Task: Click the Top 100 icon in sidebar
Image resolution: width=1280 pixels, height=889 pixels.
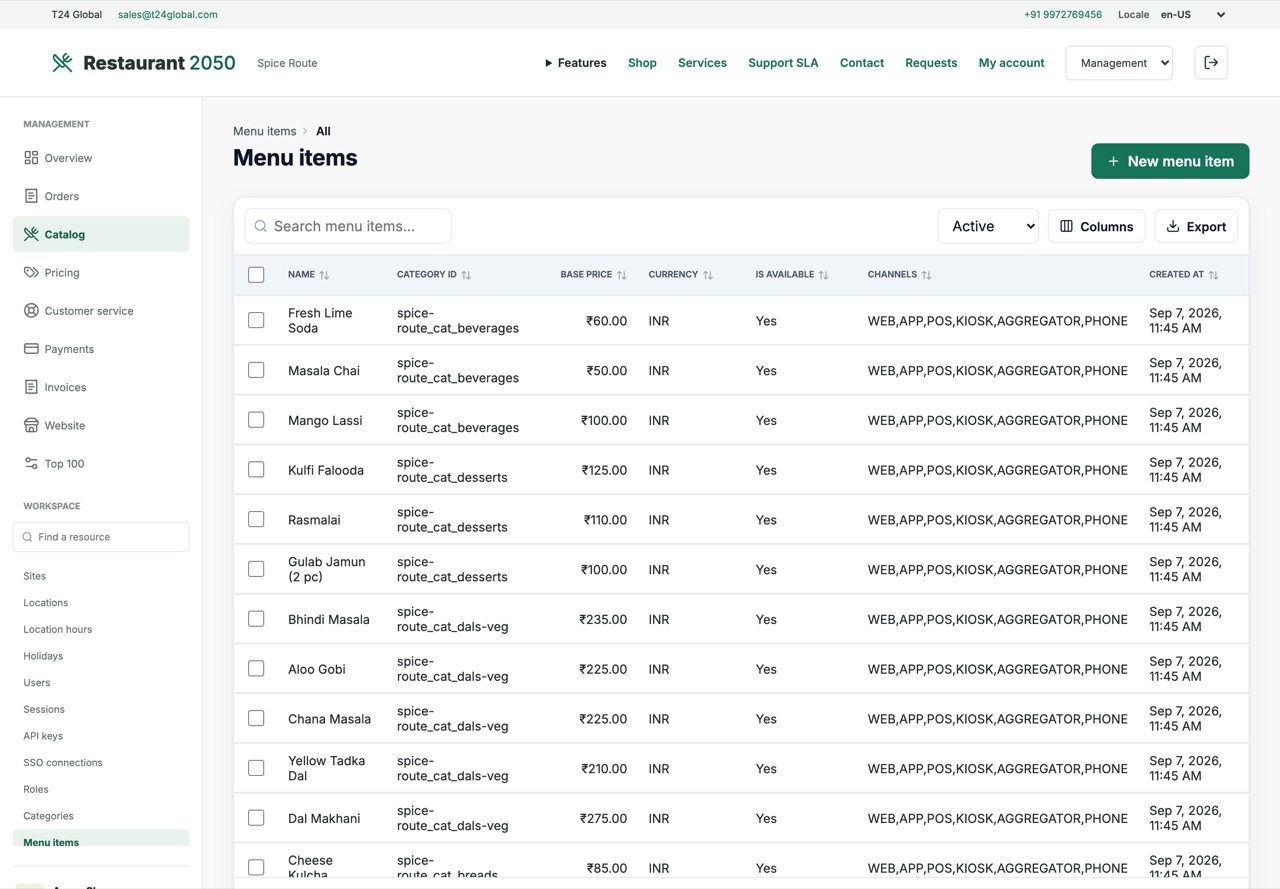Action: (31, 463)
